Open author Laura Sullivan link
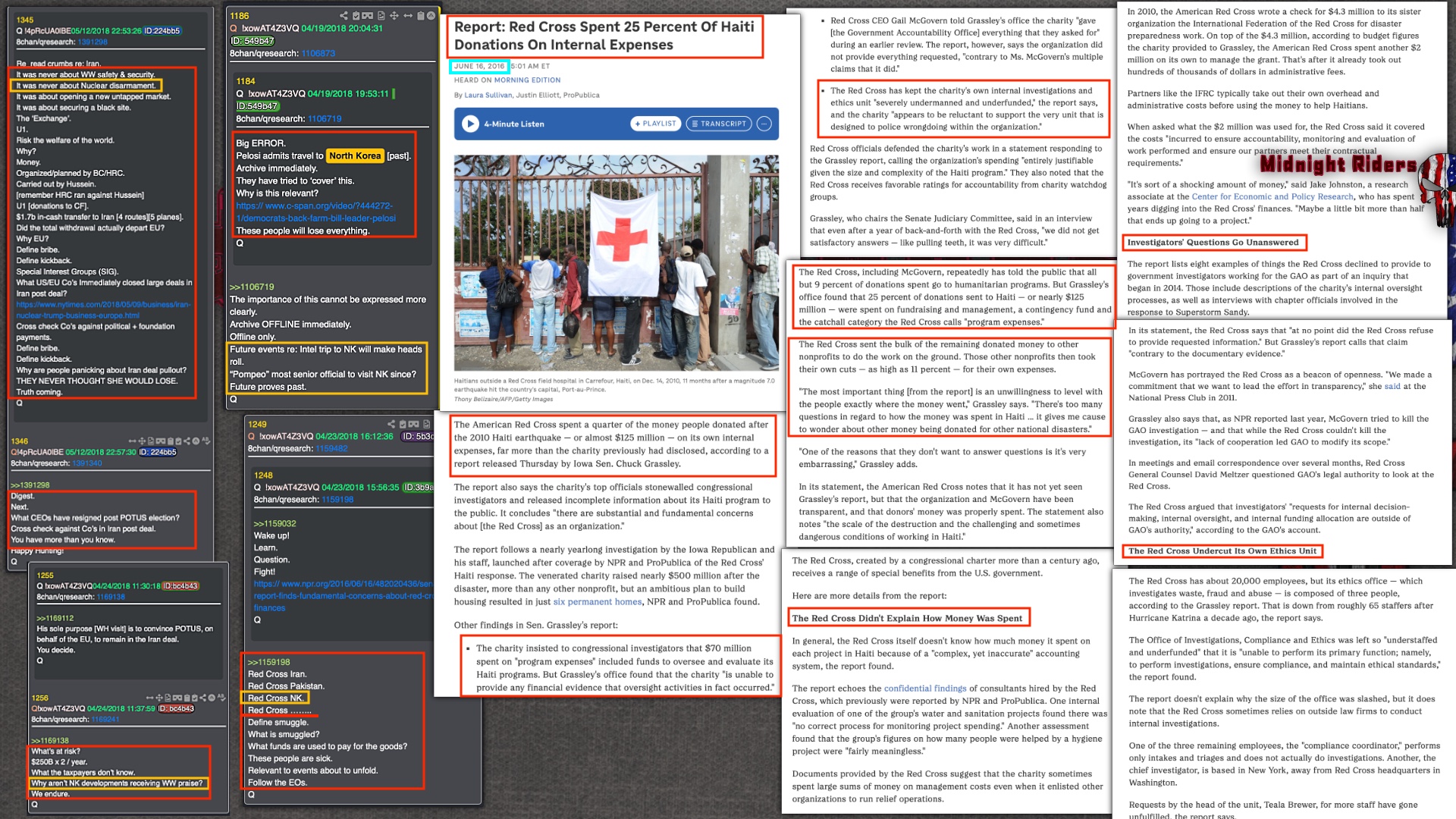The height and width of the screenshot is (819, 1456). pos(488,95)
